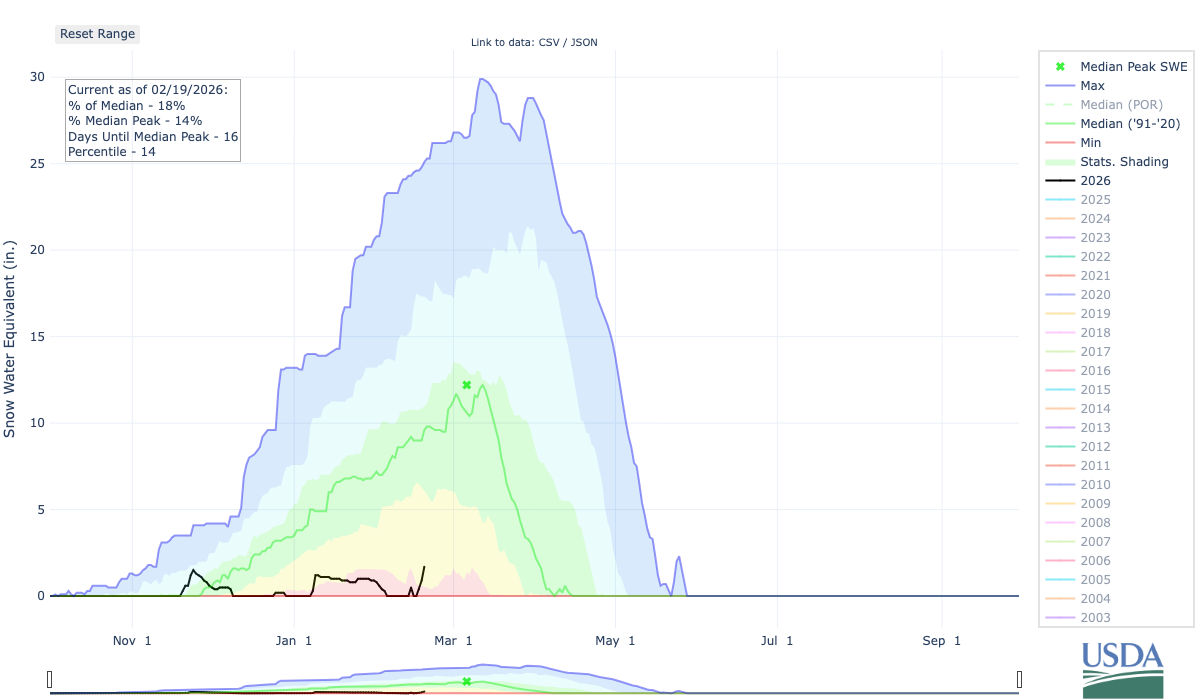This screenshot has width=1200, height=700.
Task: Hide the Min series via legend
Action: point(1091,143)
